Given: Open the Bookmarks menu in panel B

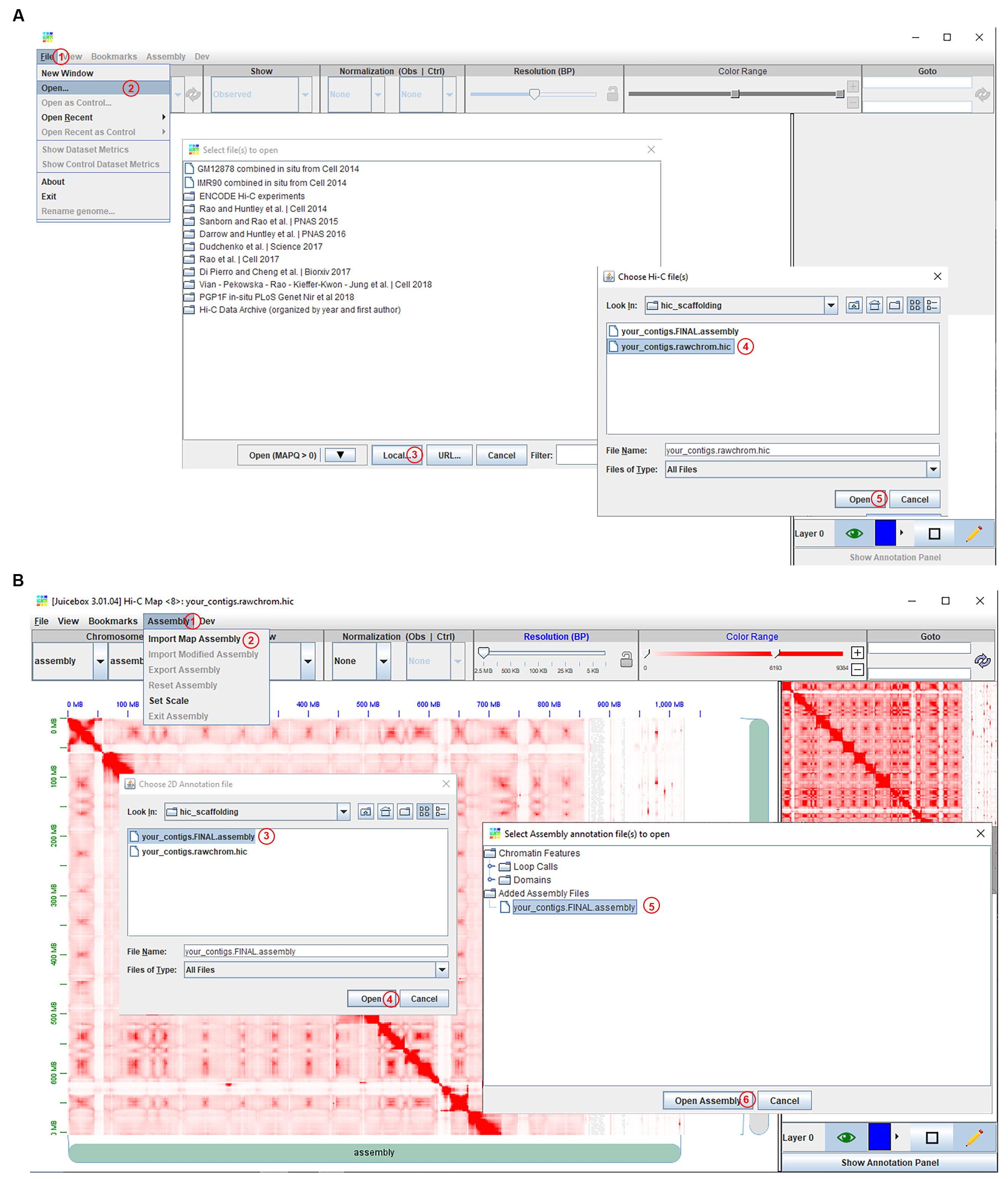Looking at the screenshot, I should [x=113, y=621].
